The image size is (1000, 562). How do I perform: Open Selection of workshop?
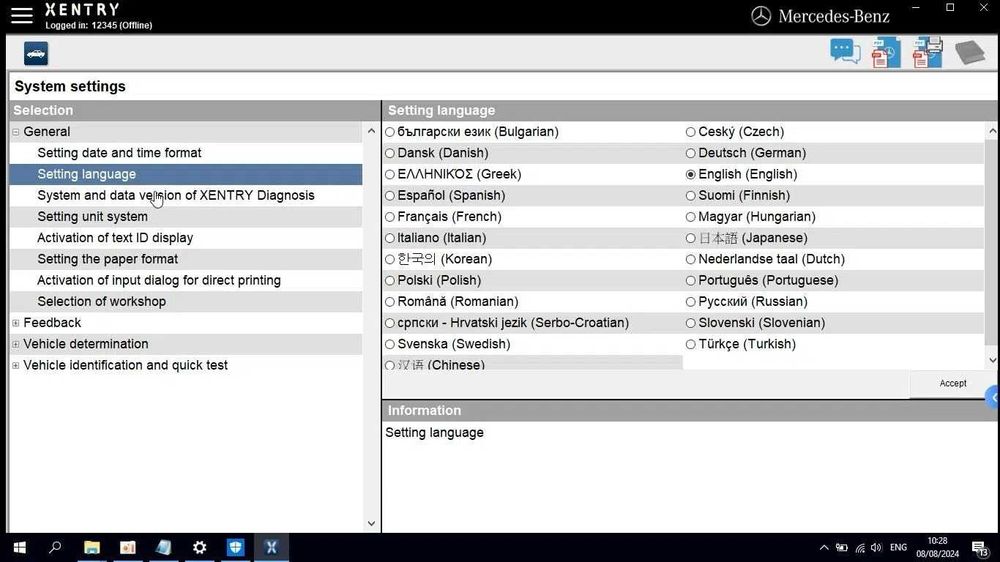coord(101,302)
